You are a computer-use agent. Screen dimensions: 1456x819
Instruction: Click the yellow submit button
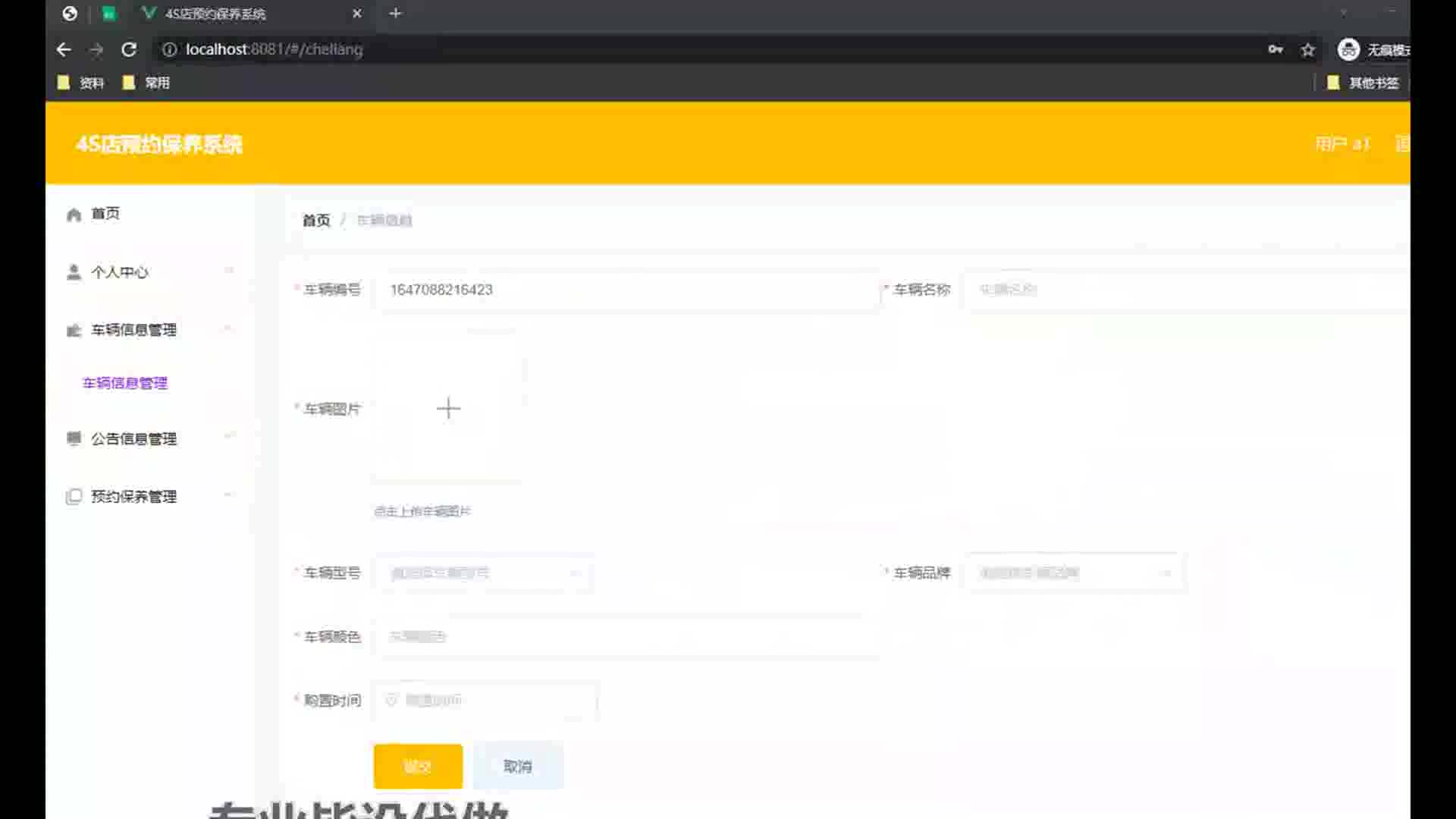coord(418,766)
